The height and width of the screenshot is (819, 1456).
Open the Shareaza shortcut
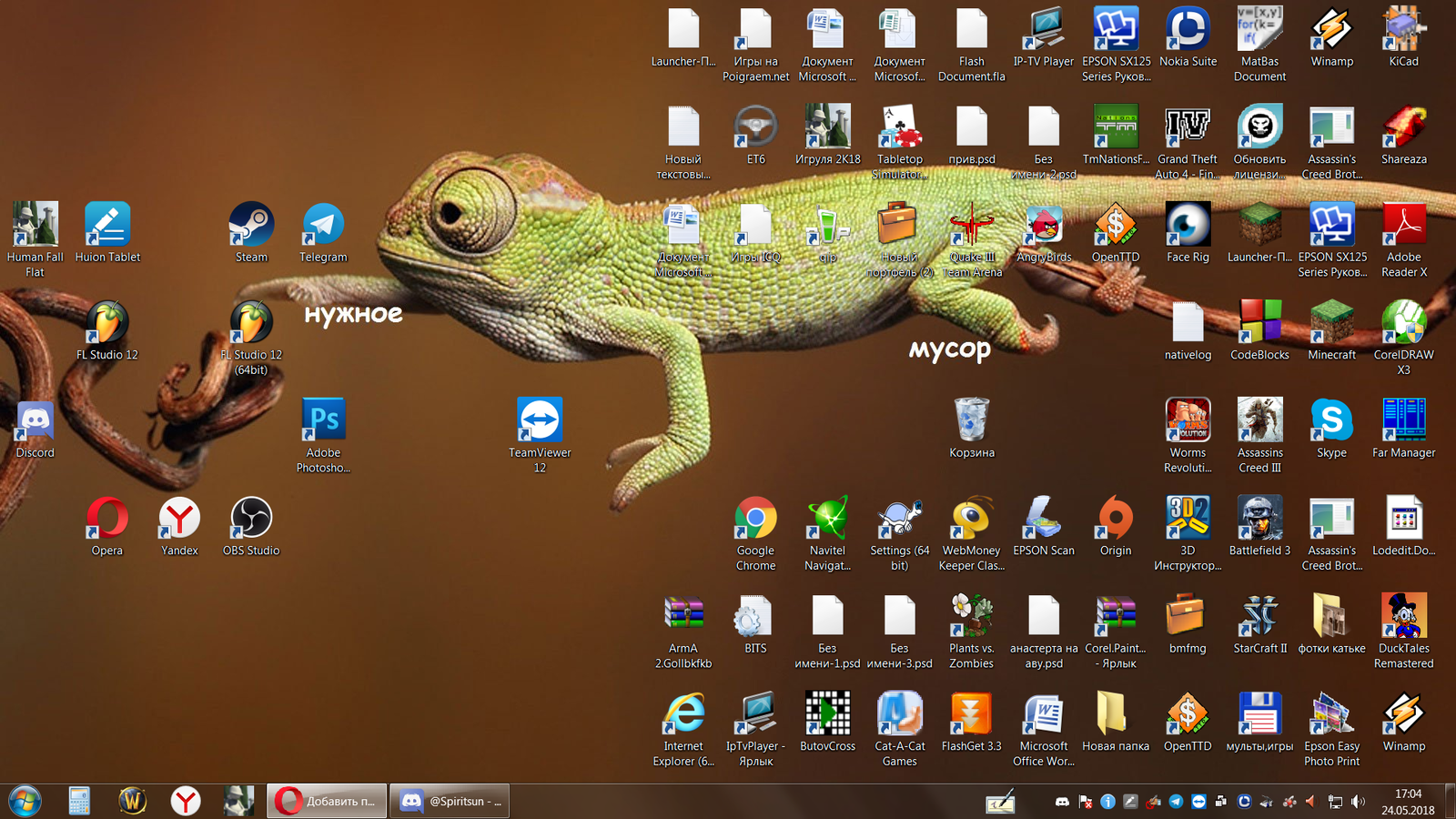pyautogui.click(x=1404, y=136)
